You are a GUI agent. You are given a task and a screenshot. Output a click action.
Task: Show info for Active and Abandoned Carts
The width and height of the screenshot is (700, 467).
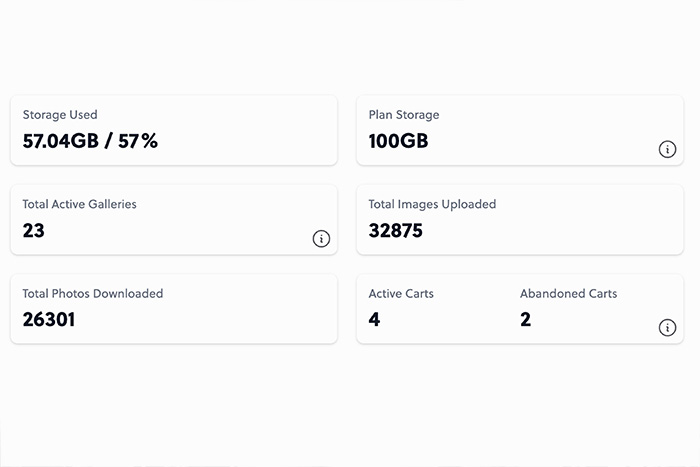coord(667,327)
